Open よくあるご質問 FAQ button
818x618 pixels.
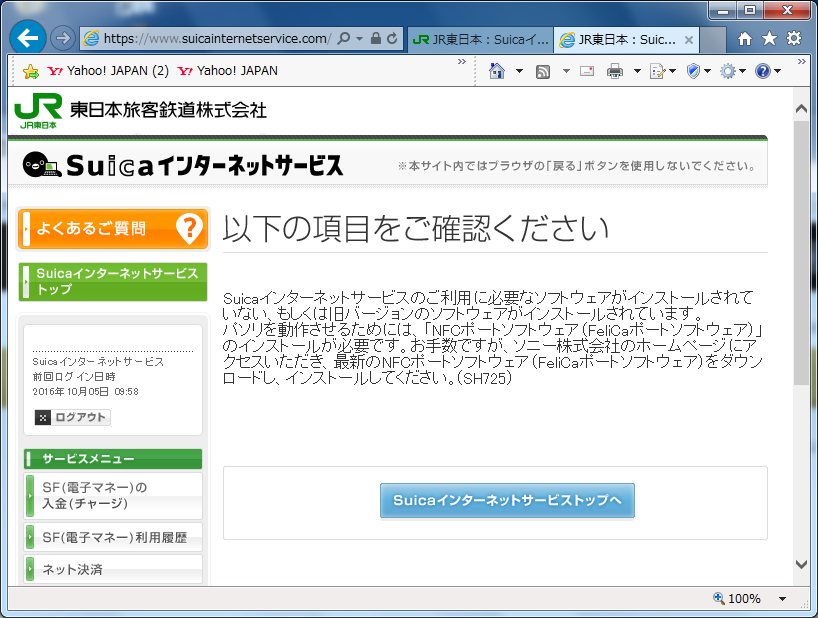click(113, 228)
